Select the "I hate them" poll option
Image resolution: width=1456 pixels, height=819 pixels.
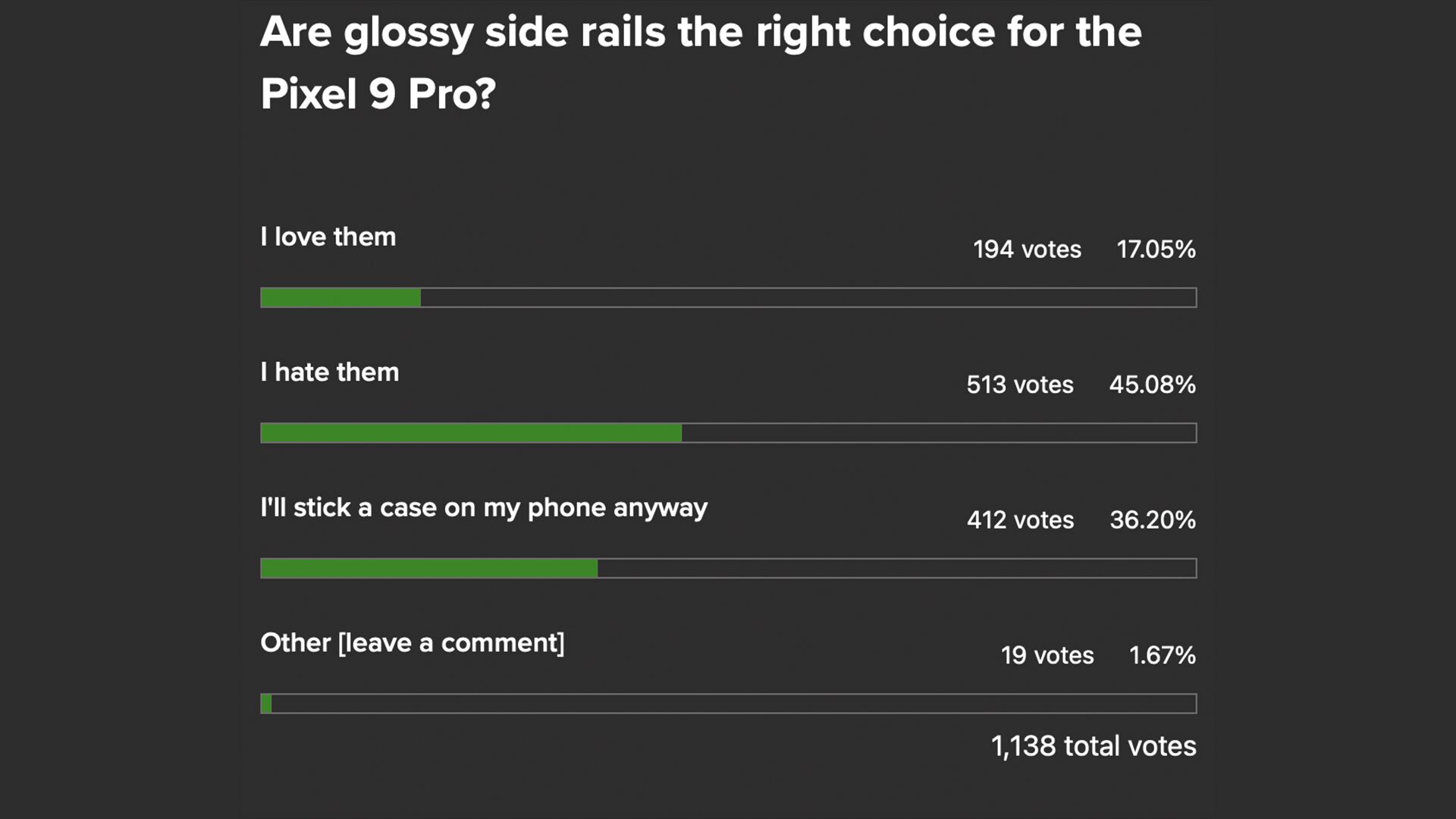[x=329, y=372]
